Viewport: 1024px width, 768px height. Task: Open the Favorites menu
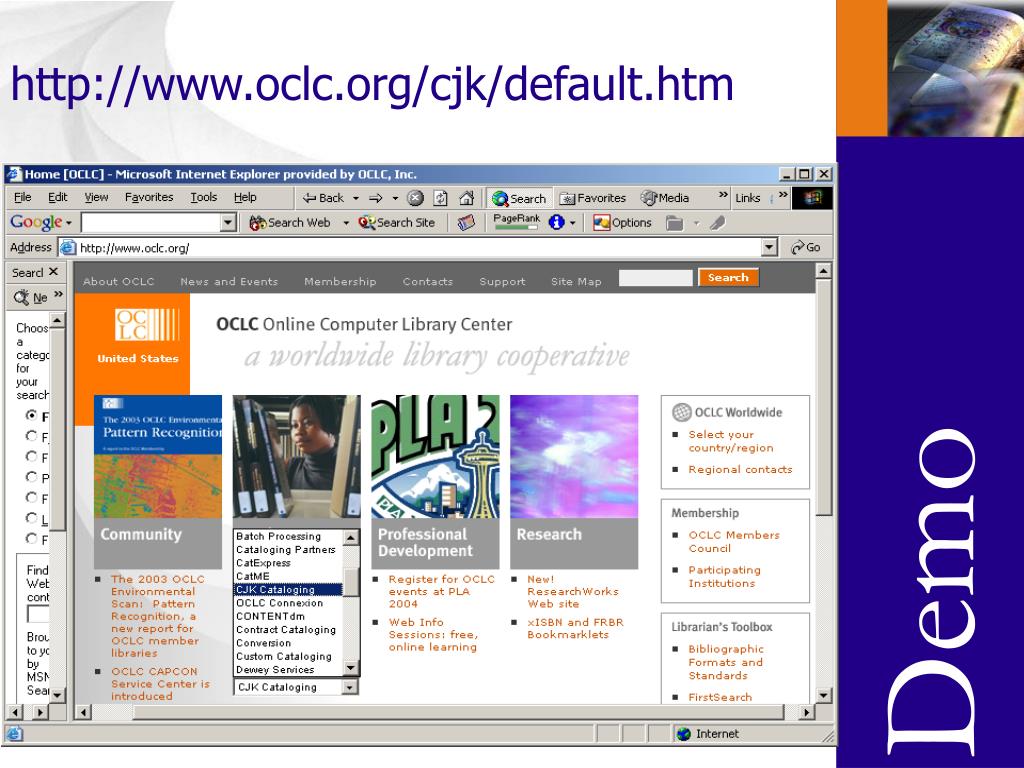[x=149, y=197]
